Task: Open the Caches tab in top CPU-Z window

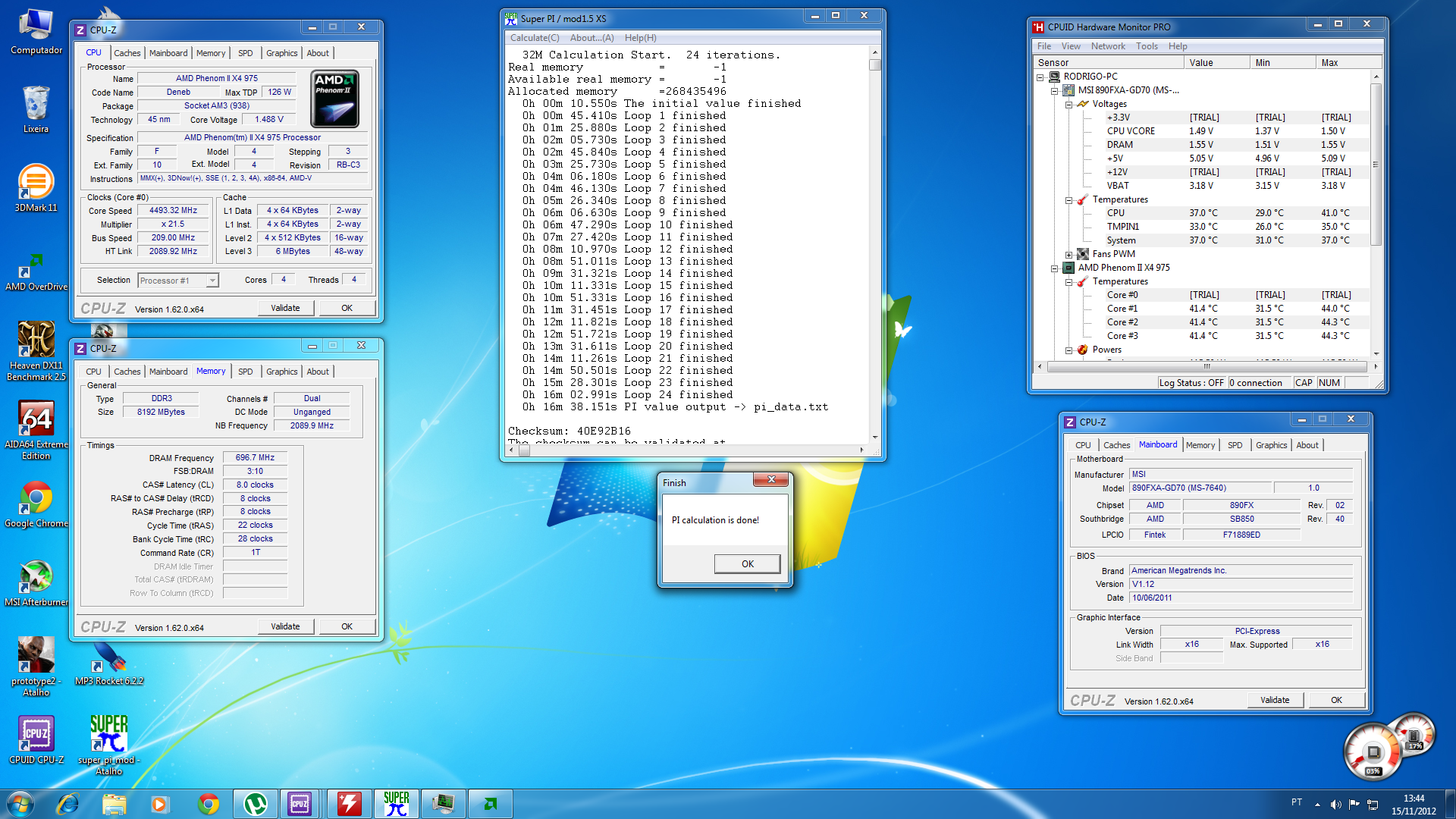Action: [127, 53]
